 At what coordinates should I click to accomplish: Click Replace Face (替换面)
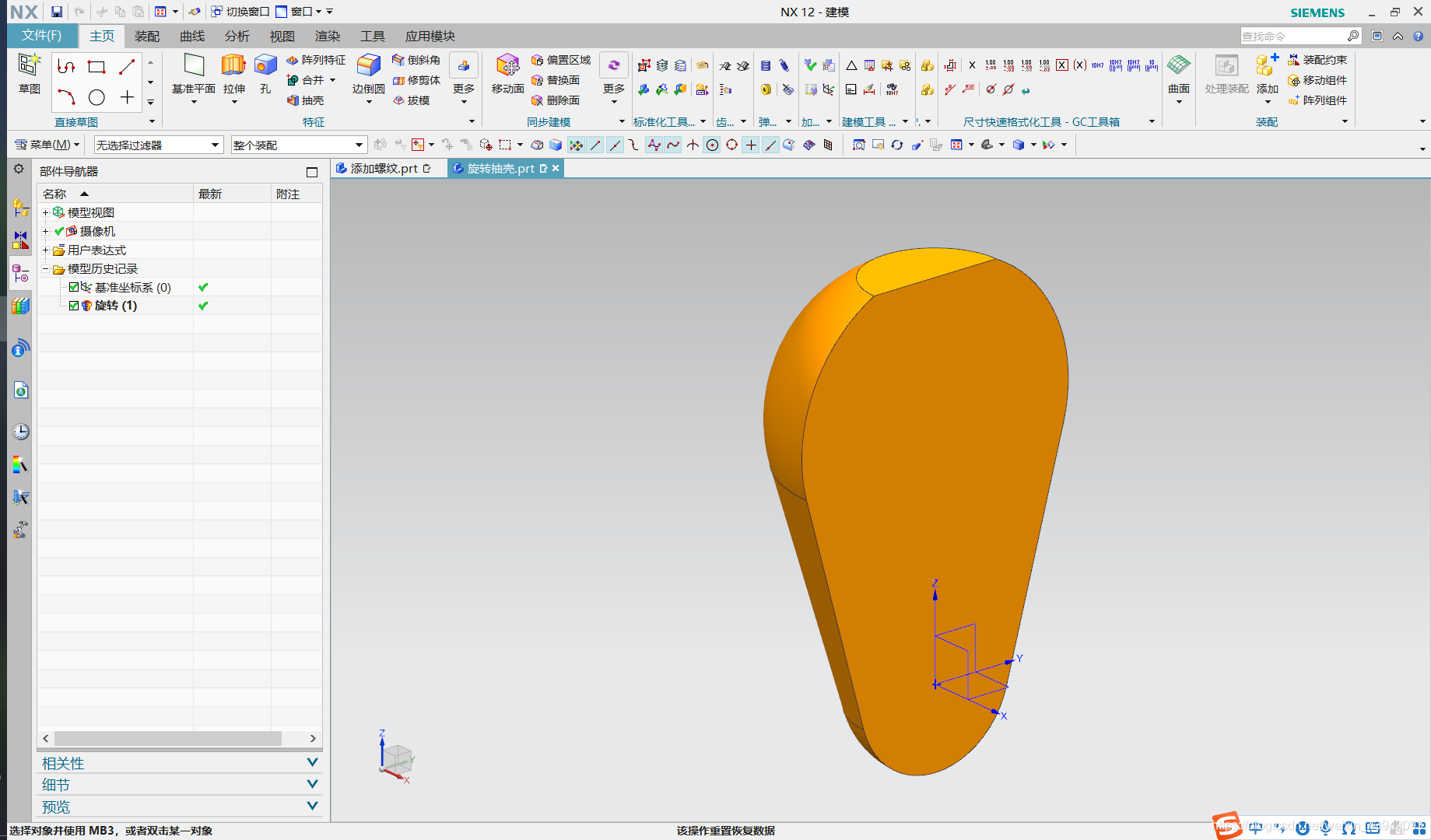tap(556, 80)
